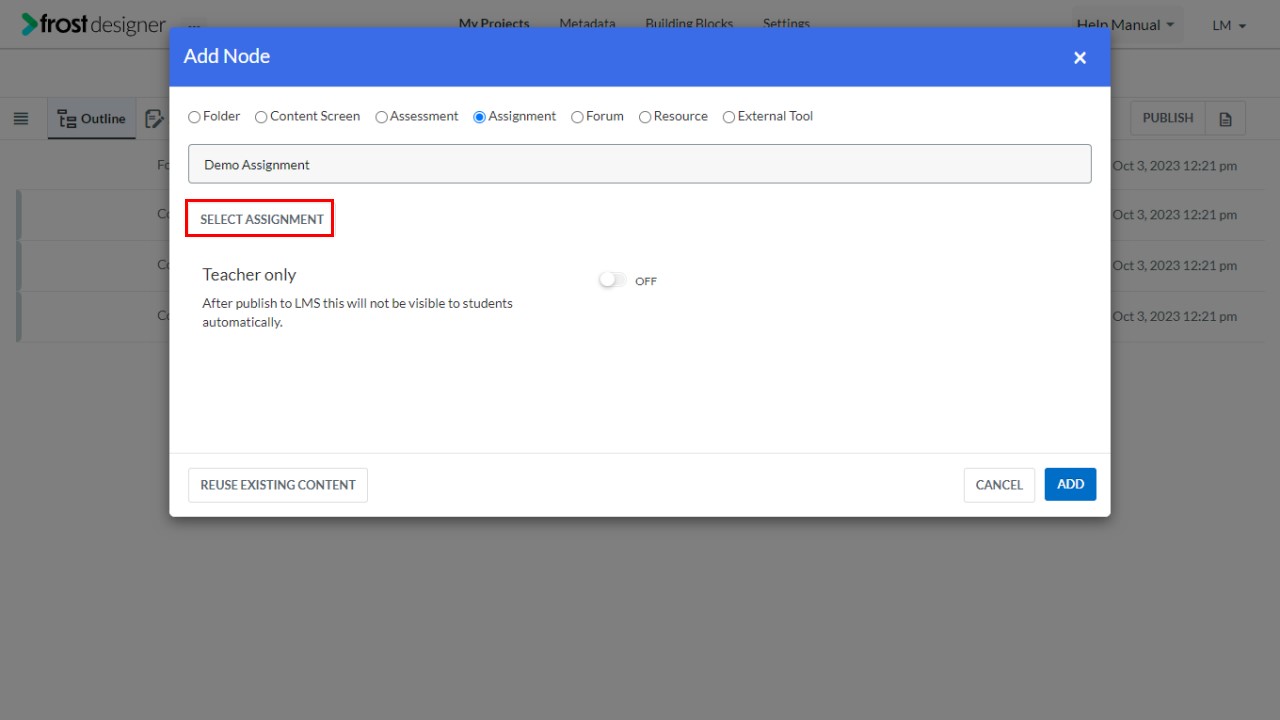Screen dimensions: 1280x720
Task: Switch to the Outline view tab
Action: pos(92,119)
